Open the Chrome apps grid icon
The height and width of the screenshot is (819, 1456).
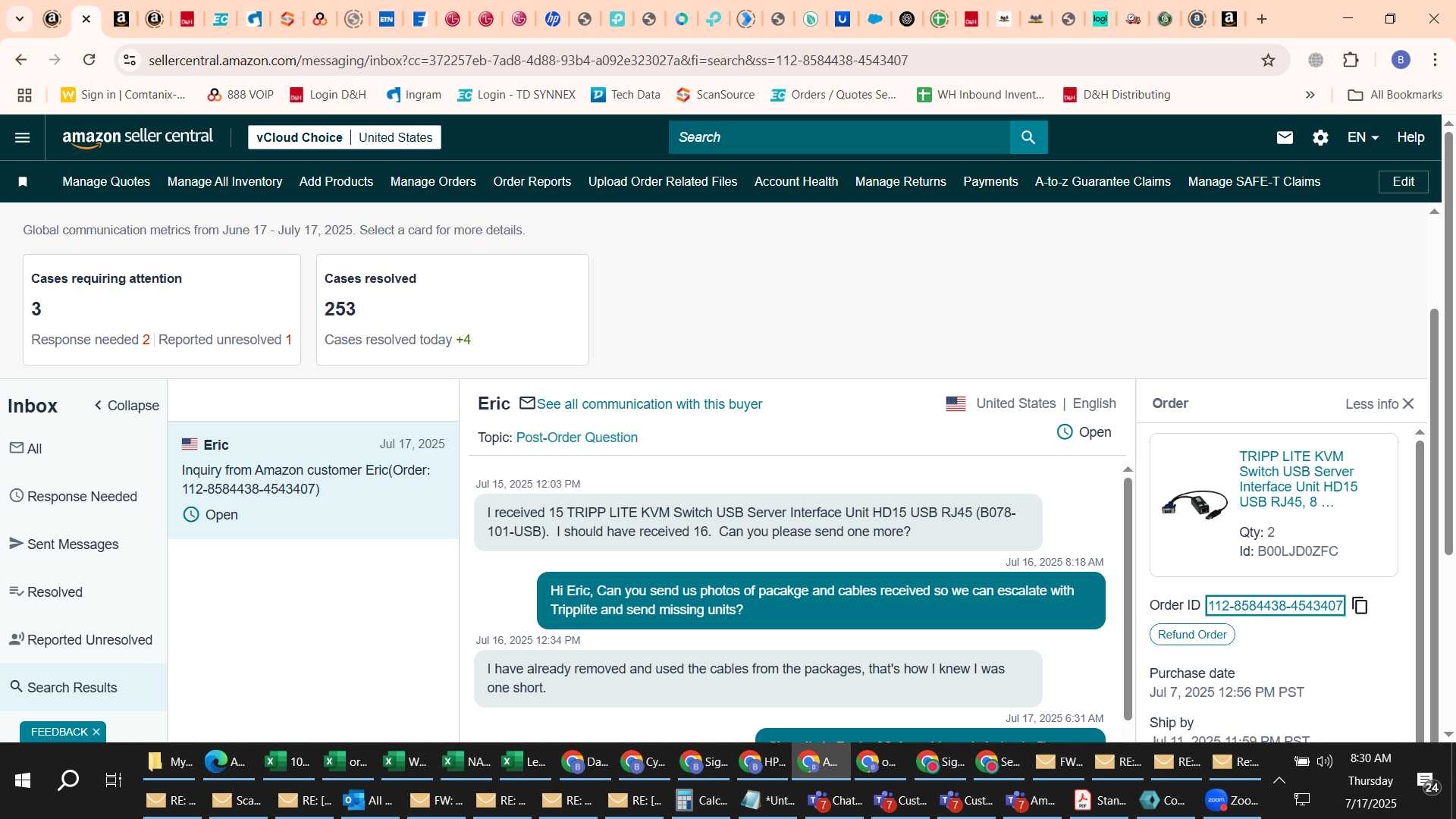[24, 95]
